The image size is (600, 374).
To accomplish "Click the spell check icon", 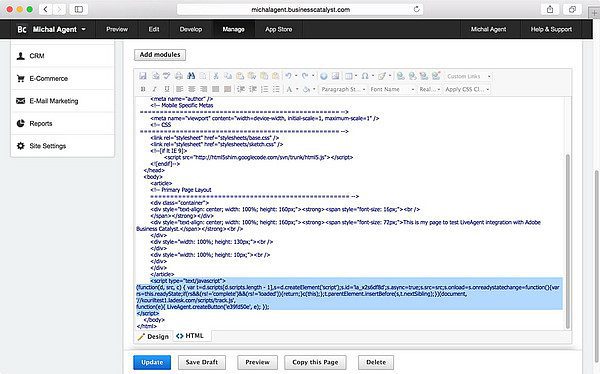I will (166, 76).
